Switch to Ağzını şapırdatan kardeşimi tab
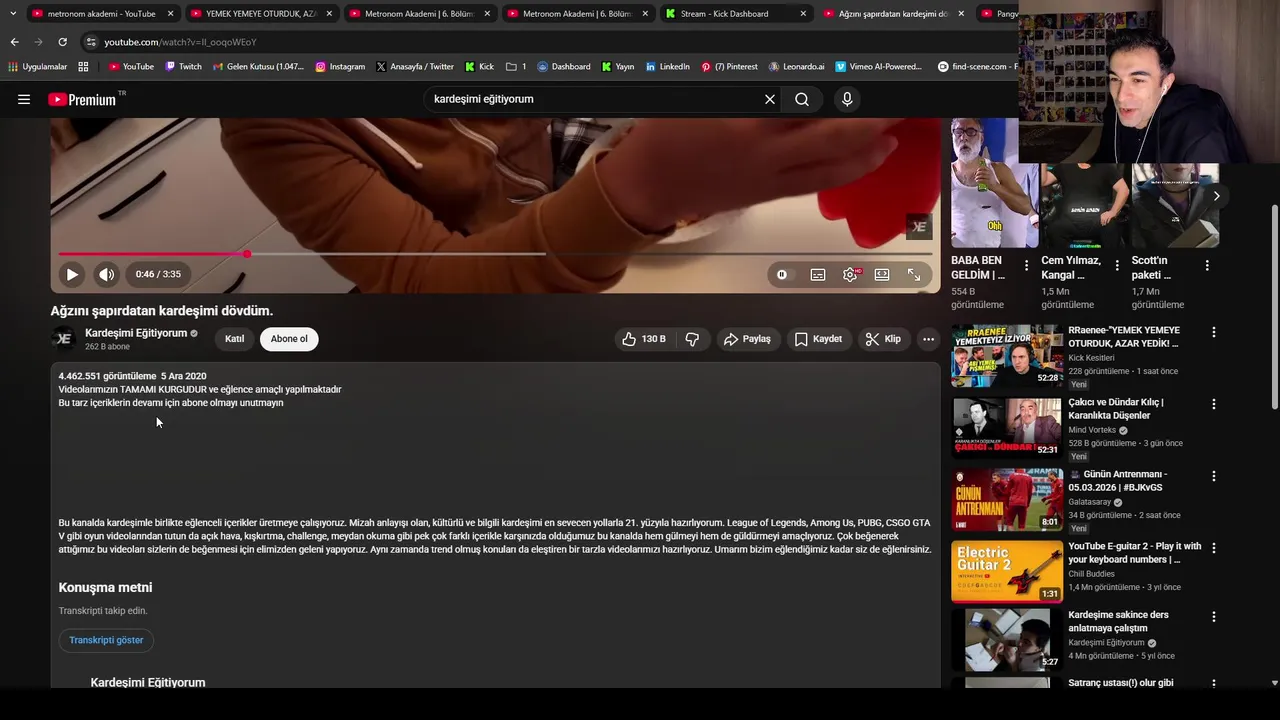Viewport: 1280px width, 720px height. (x=893, y=14)
